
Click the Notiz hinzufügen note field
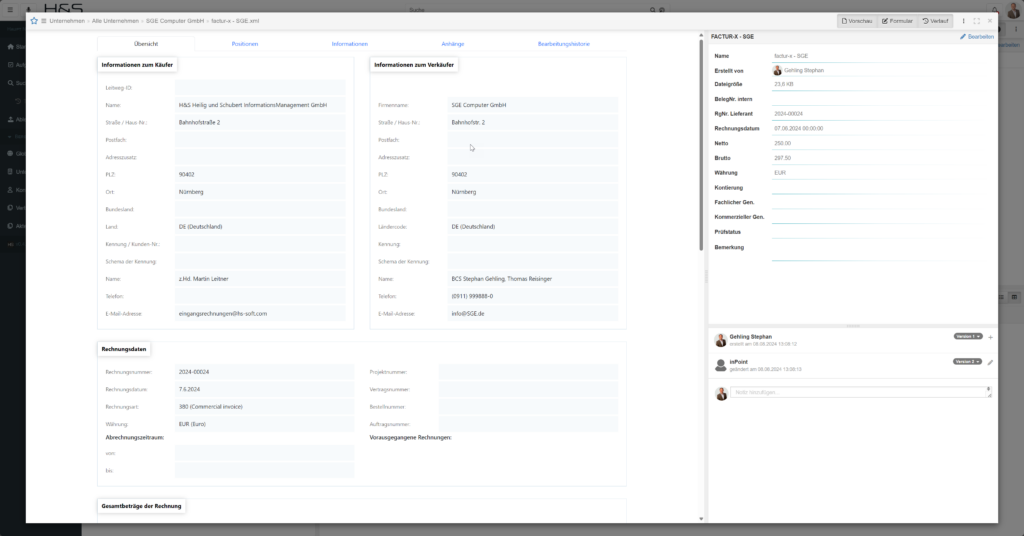[x=861, y=392]
